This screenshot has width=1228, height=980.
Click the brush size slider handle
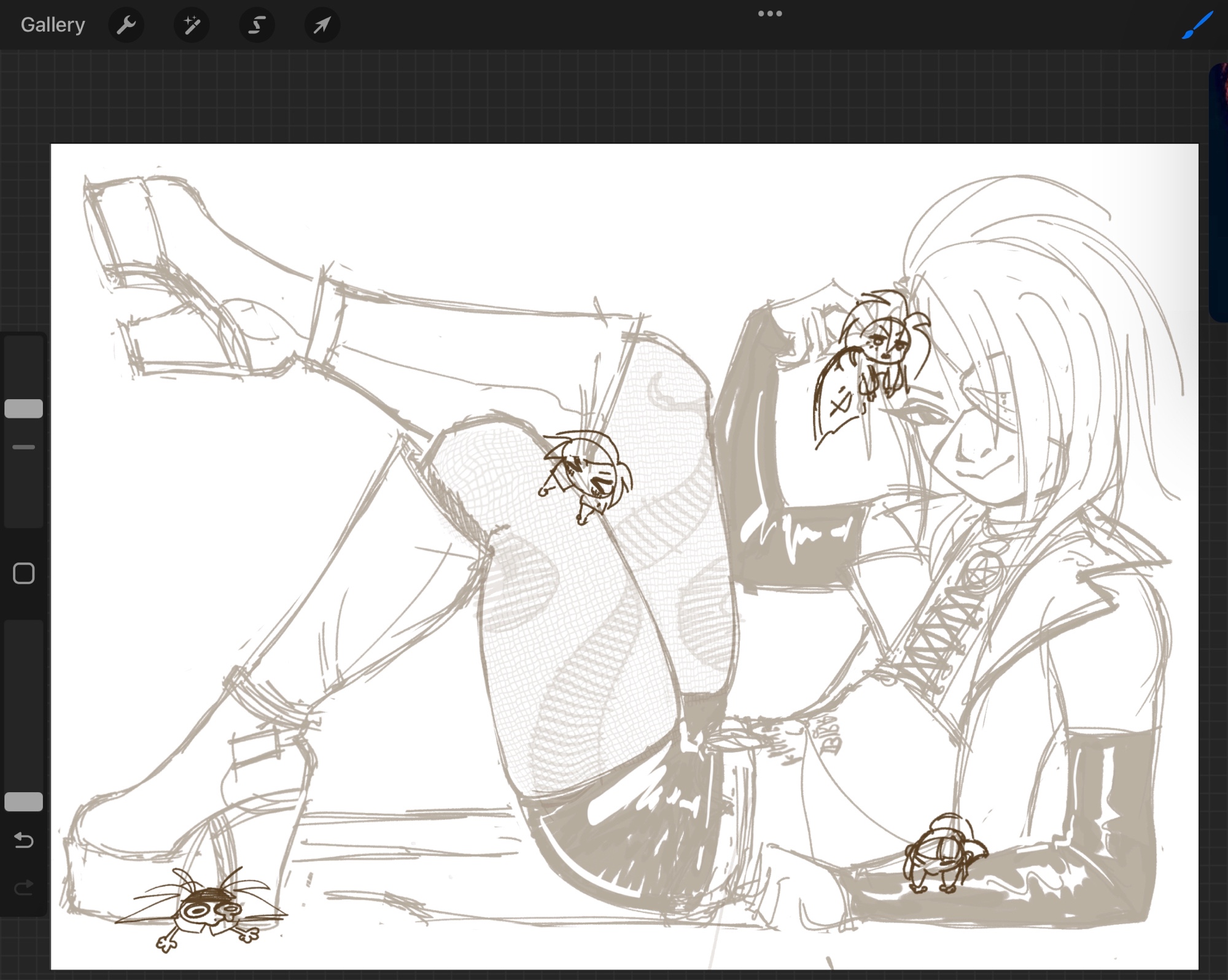(23, 409)
